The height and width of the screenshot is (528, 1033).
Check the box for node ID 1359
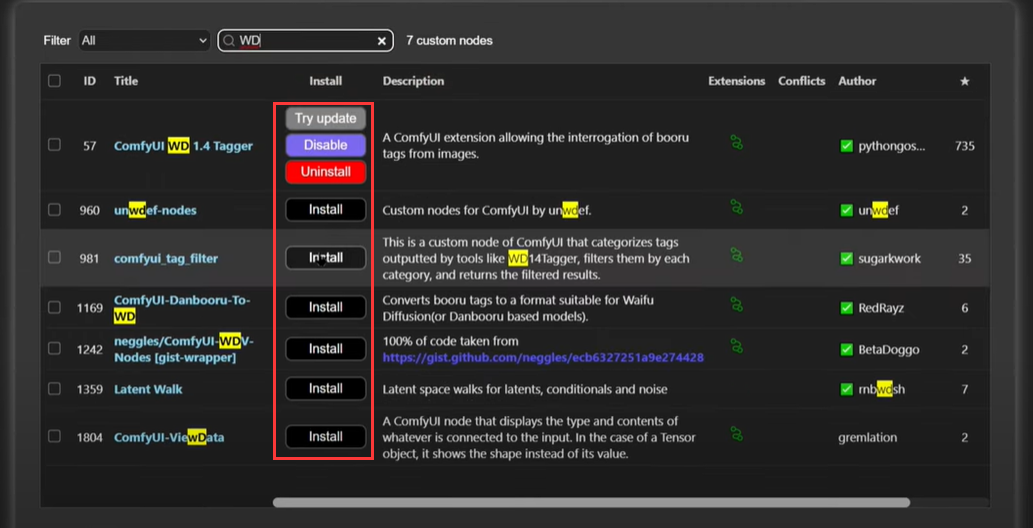click(x=54, y=389)
